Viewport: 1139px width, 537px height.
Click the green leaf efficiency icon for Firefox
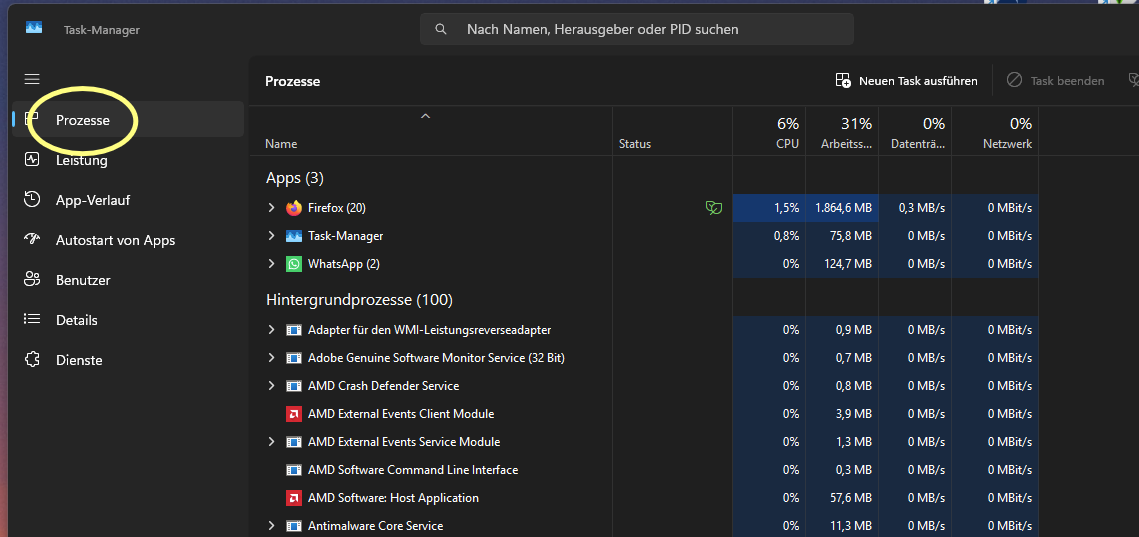pos(714,208)
